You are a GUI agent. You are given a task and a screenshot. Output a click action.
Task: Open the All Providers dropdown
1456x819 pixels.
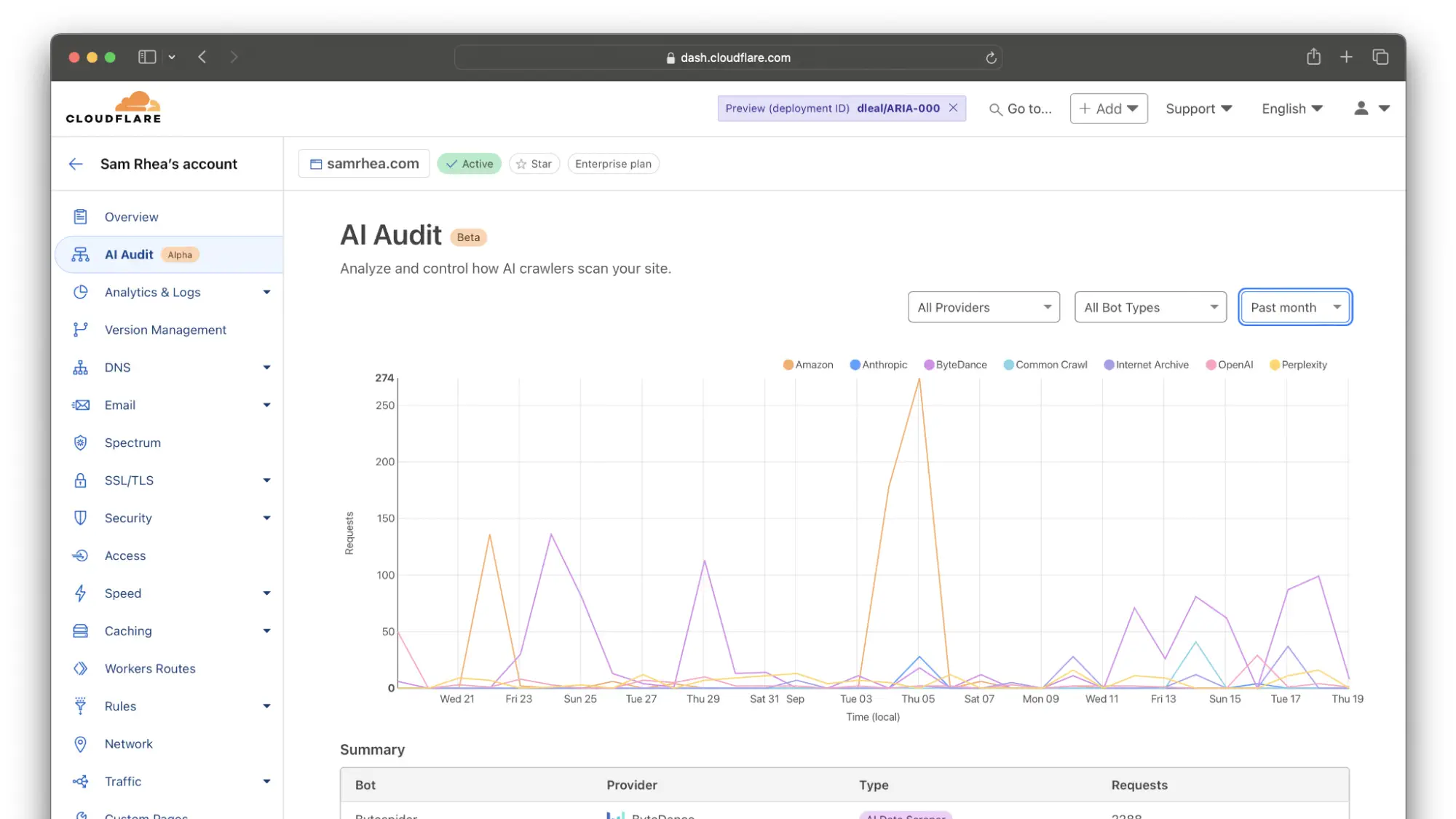click(984, 306)
